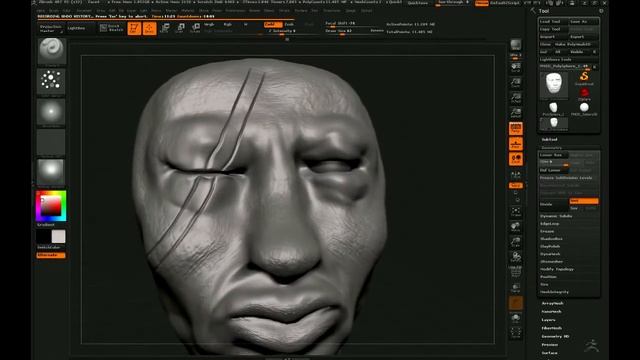
Task: Open the alpha selector on left shelf
Action: click(x=51, y=111)
